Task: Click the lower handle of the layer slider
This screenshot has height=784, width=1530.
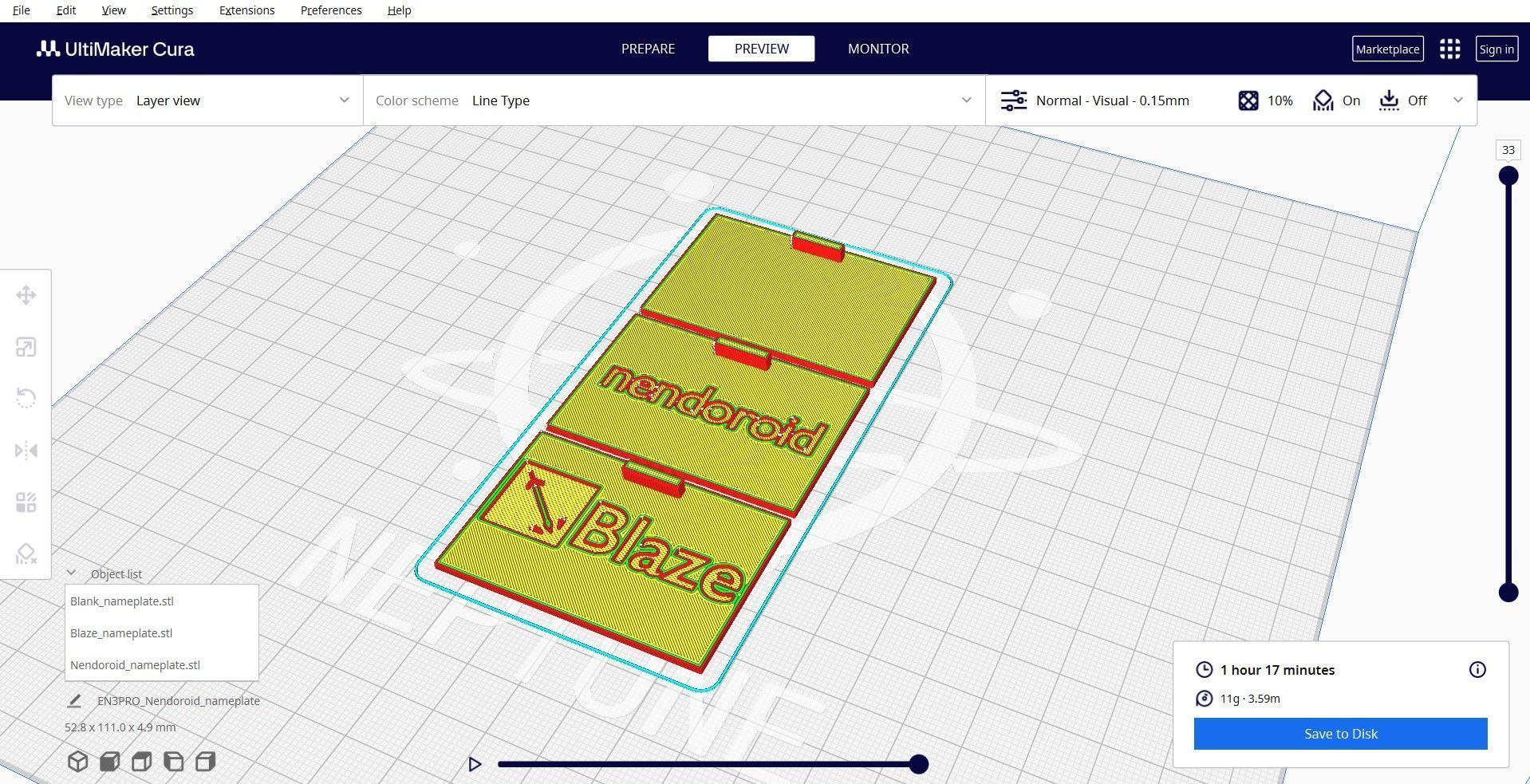Action: click(1508, 592)
